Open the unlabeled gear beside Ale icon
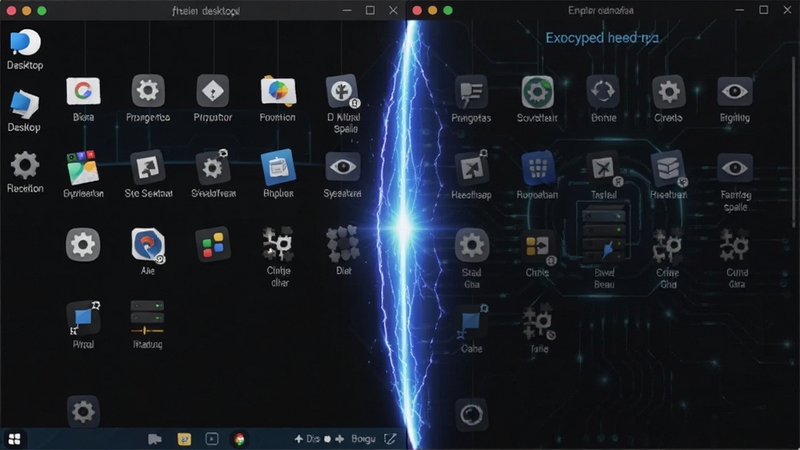The width and height of the screenshot is (800, 450). point(83,245)
